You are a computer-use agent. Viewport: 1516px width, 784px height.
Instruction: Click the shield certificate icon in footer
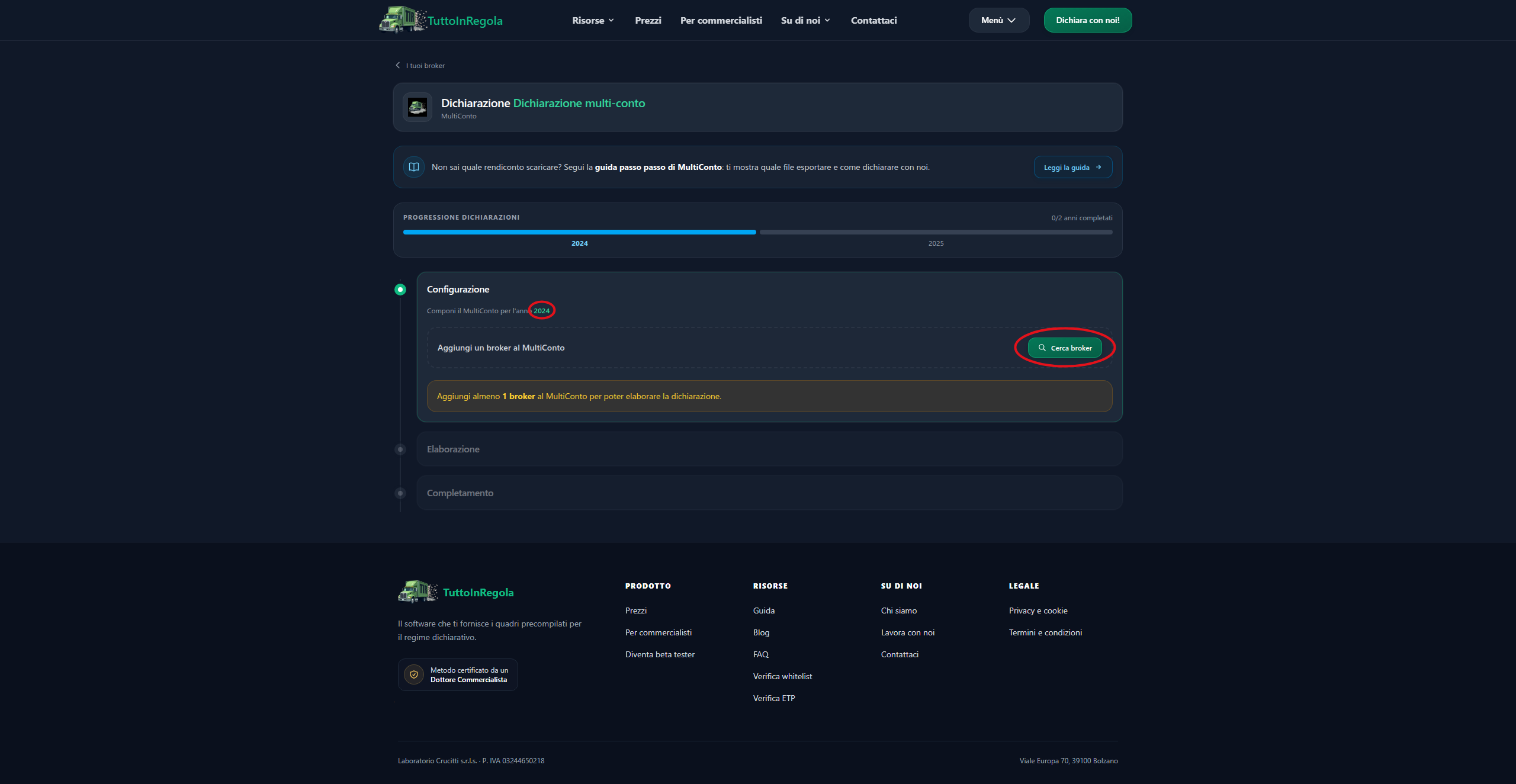414,674
